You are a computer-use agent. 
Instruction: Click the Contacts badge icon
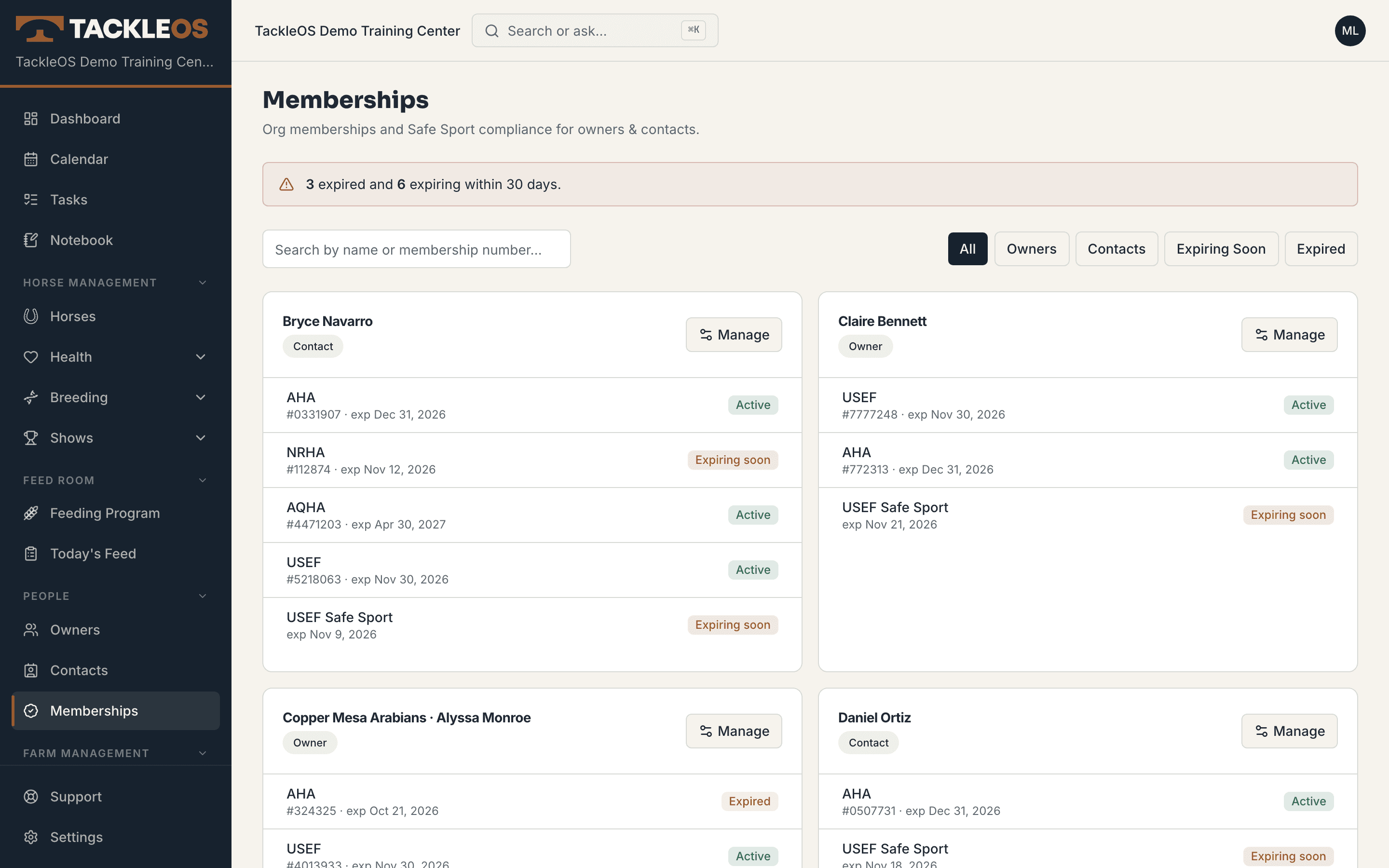(31, 670)
